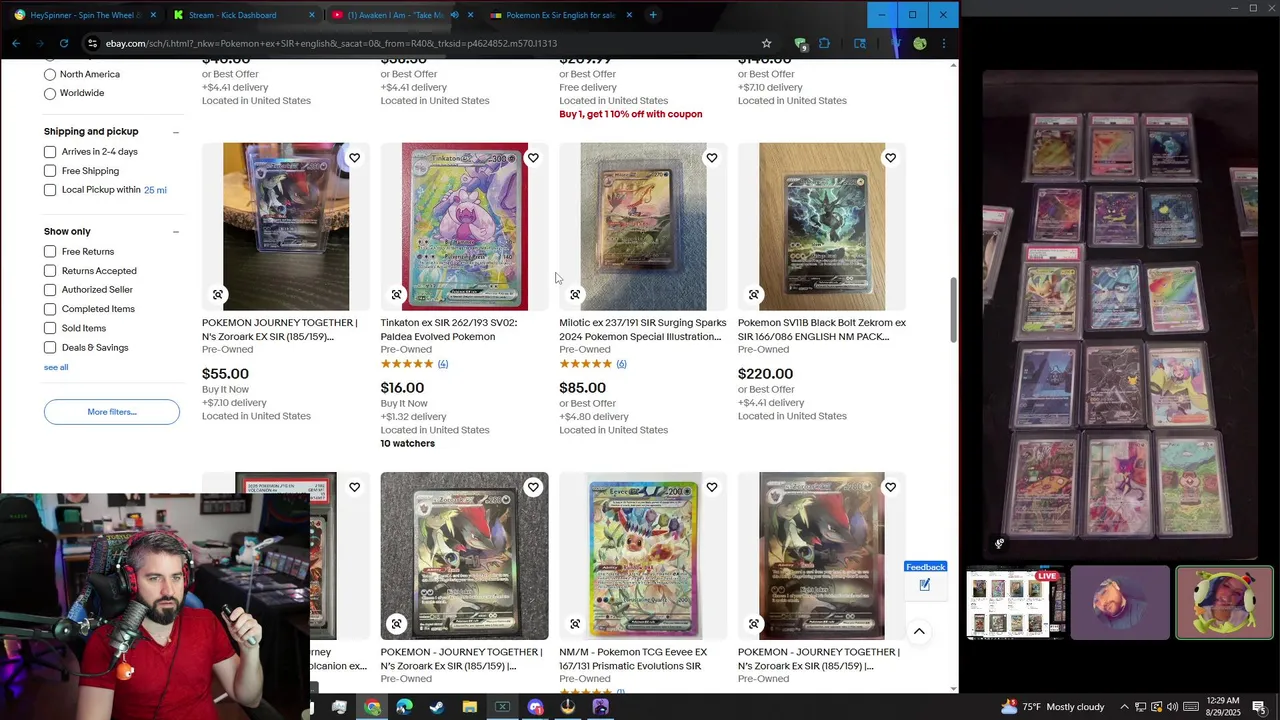Go back to previous browser page
Screen dimensions: 1280x720
tap(16, 43)
